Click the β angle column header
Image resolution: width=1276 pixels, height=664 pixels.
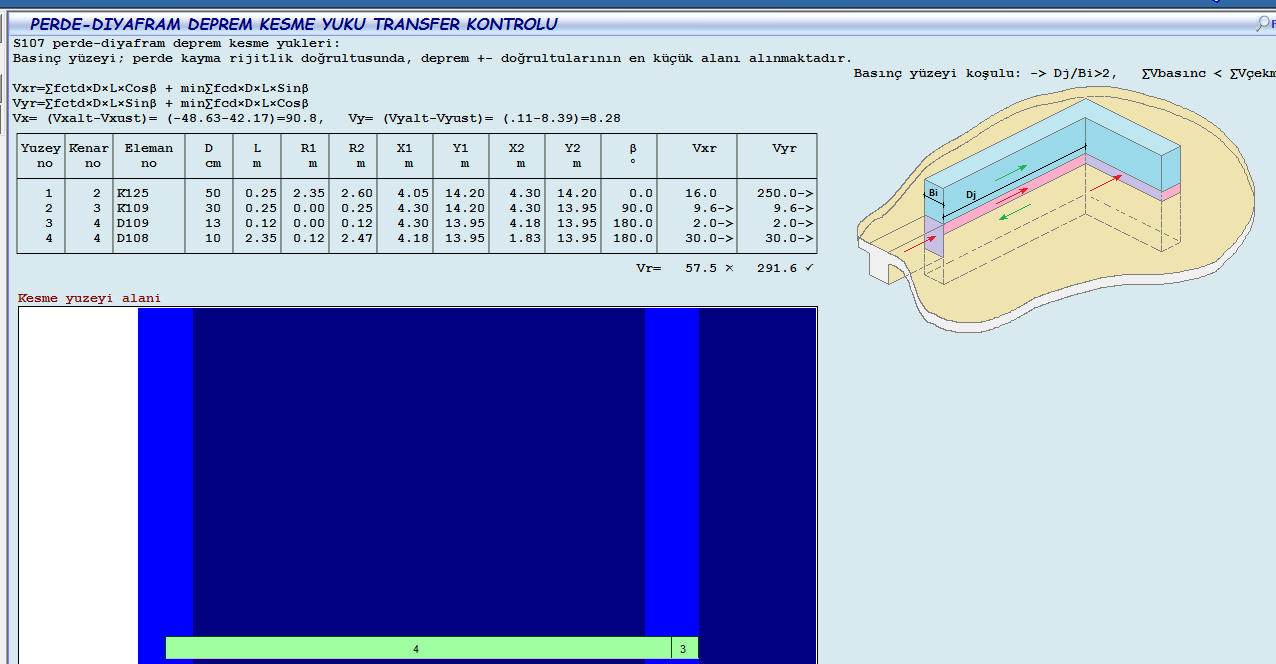[x=632, y=155]
